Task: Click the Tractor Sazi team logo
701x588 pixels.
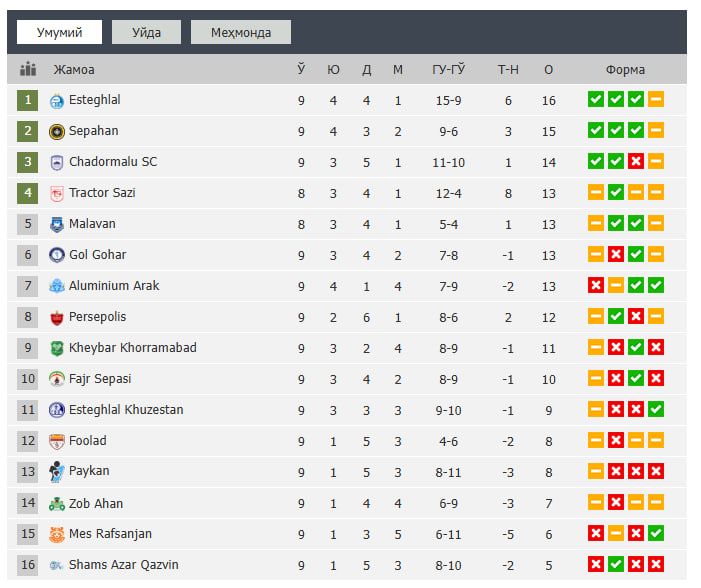Action: (57, 193)
